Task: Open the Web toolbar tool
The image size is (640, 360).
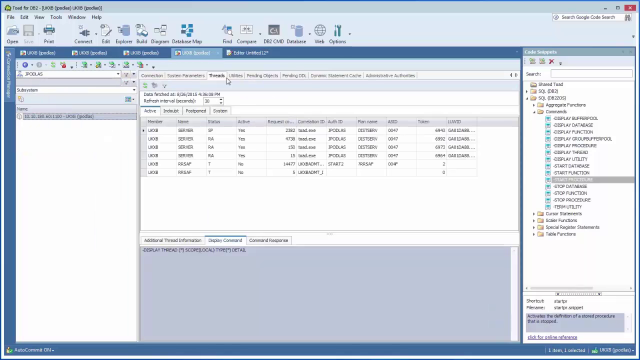Action: click(320, 34)
